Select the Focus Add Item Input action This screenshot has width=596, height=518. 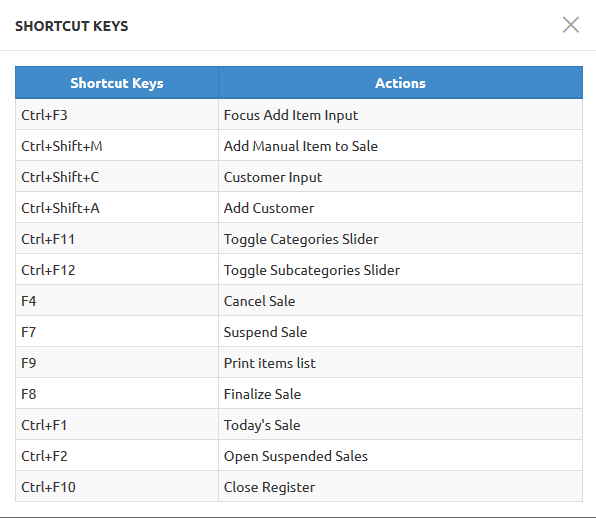291,115
